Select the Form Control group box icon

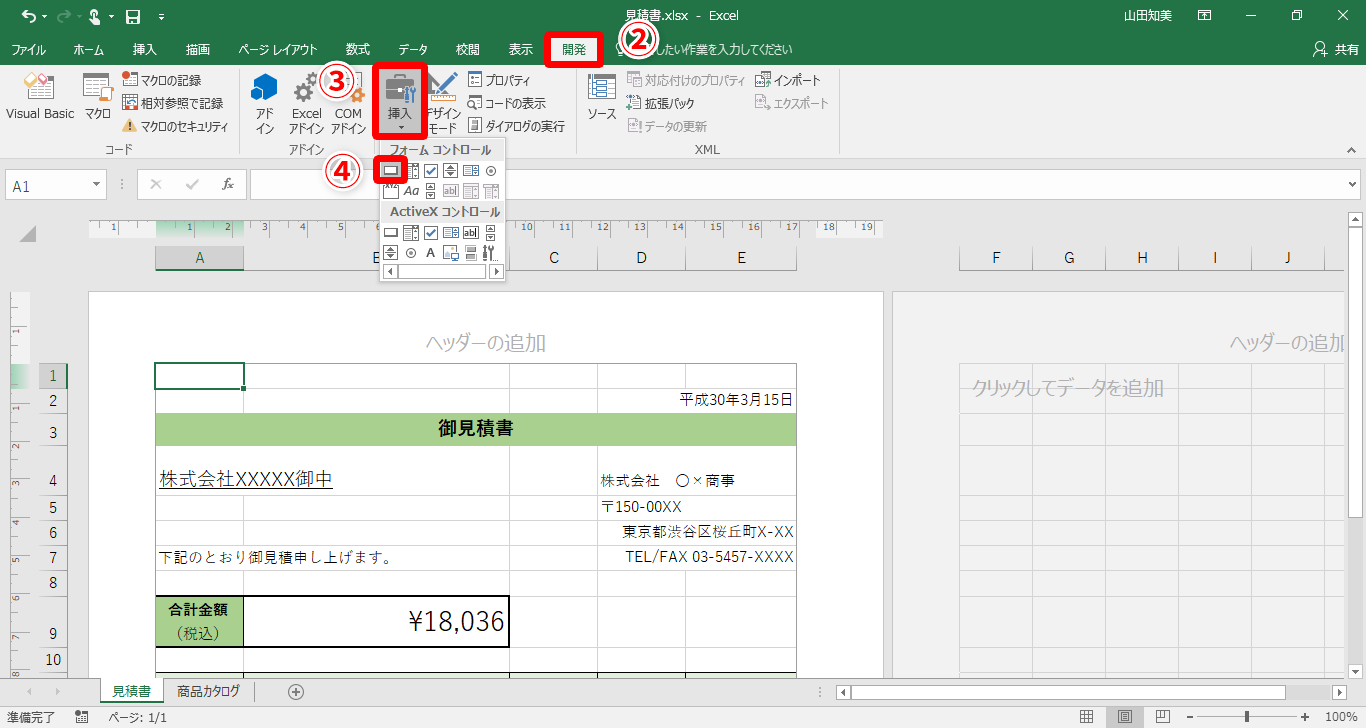(x=391, y=191)
